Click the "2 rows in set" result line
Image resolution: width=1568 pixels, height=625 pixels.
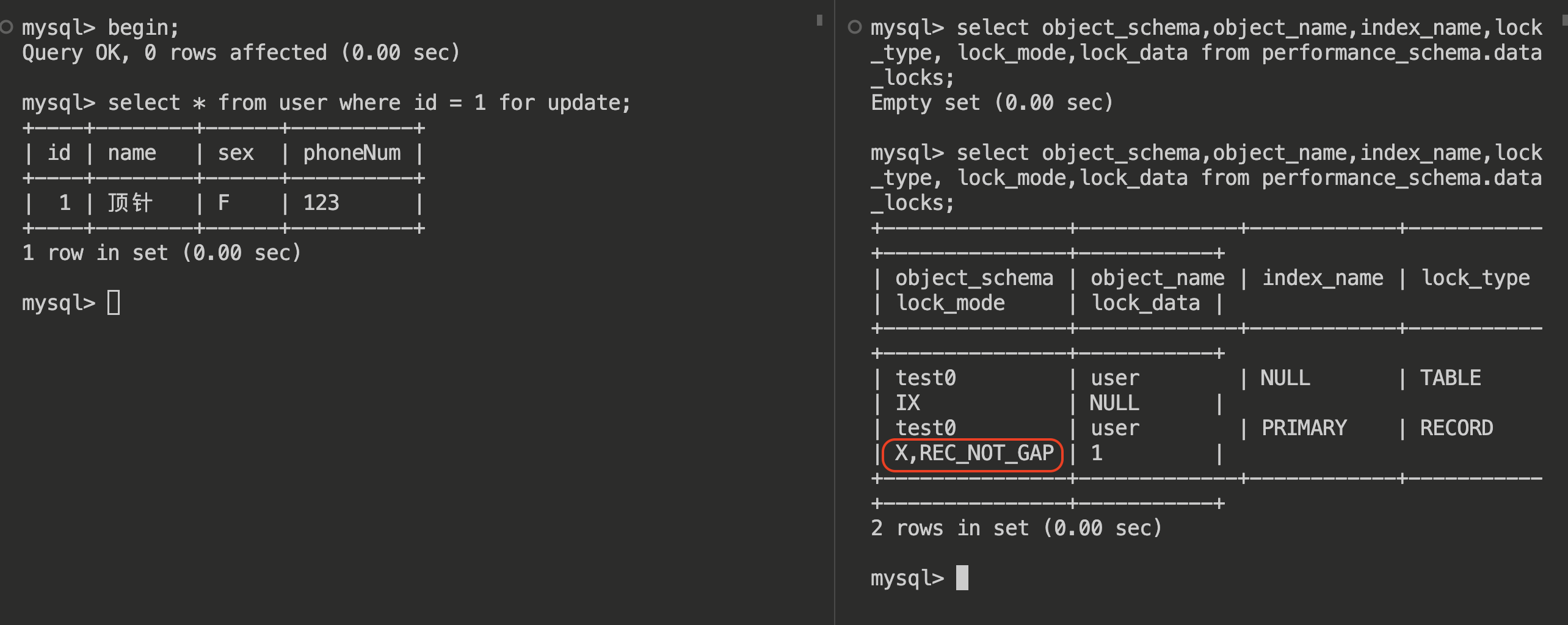point(1016,528)
